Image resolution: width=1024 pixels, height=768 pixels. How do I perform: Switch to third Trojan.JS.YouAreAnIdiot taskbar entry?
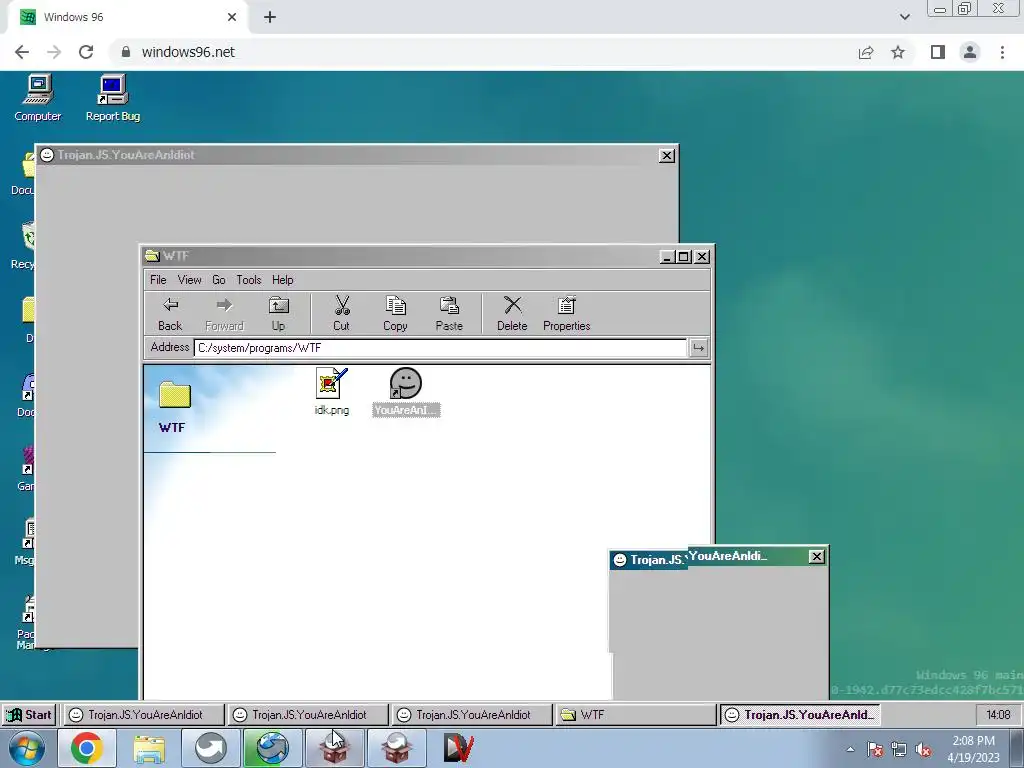(472, 714)
